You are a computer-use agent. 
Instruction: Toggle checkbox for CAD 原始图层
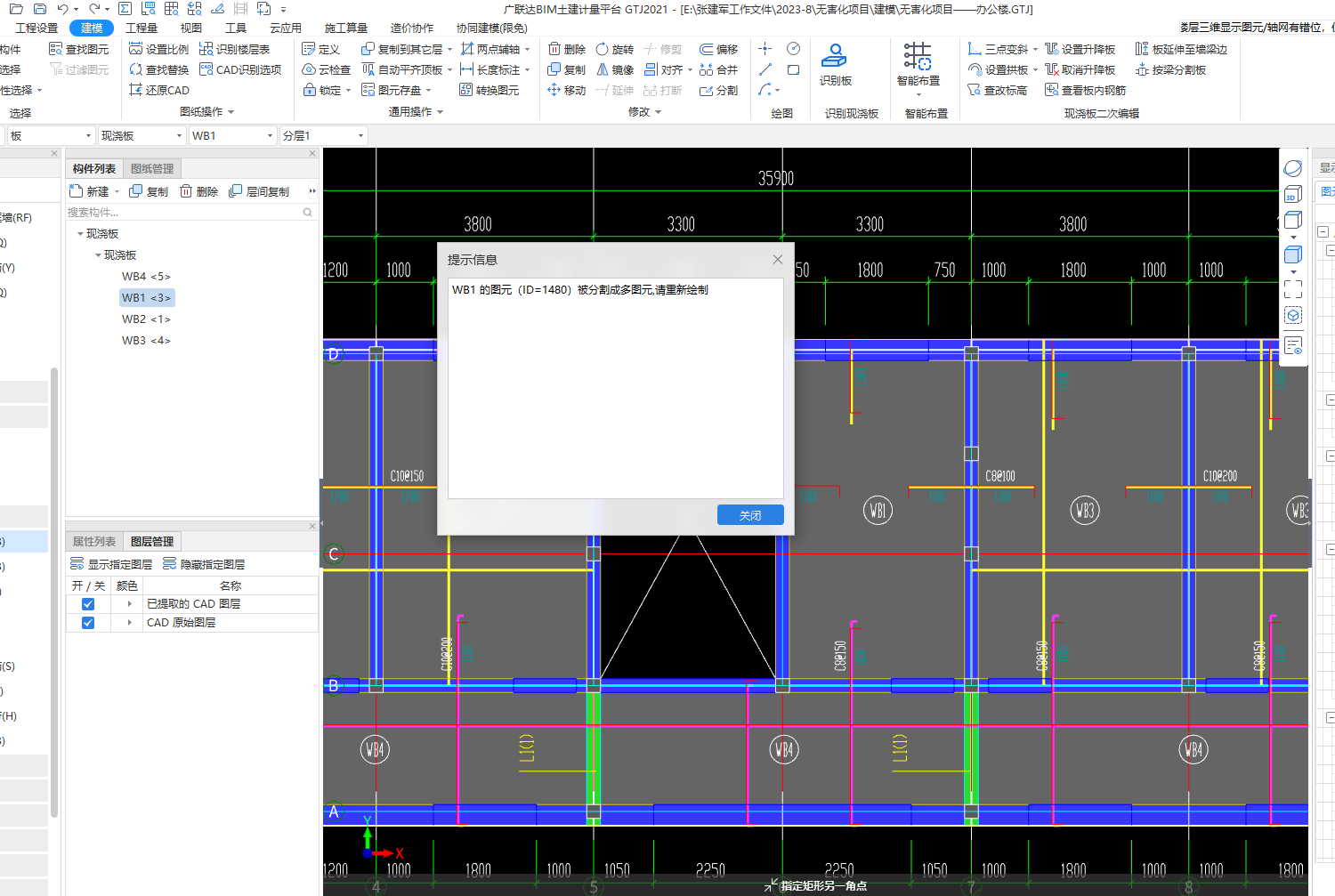88,623
